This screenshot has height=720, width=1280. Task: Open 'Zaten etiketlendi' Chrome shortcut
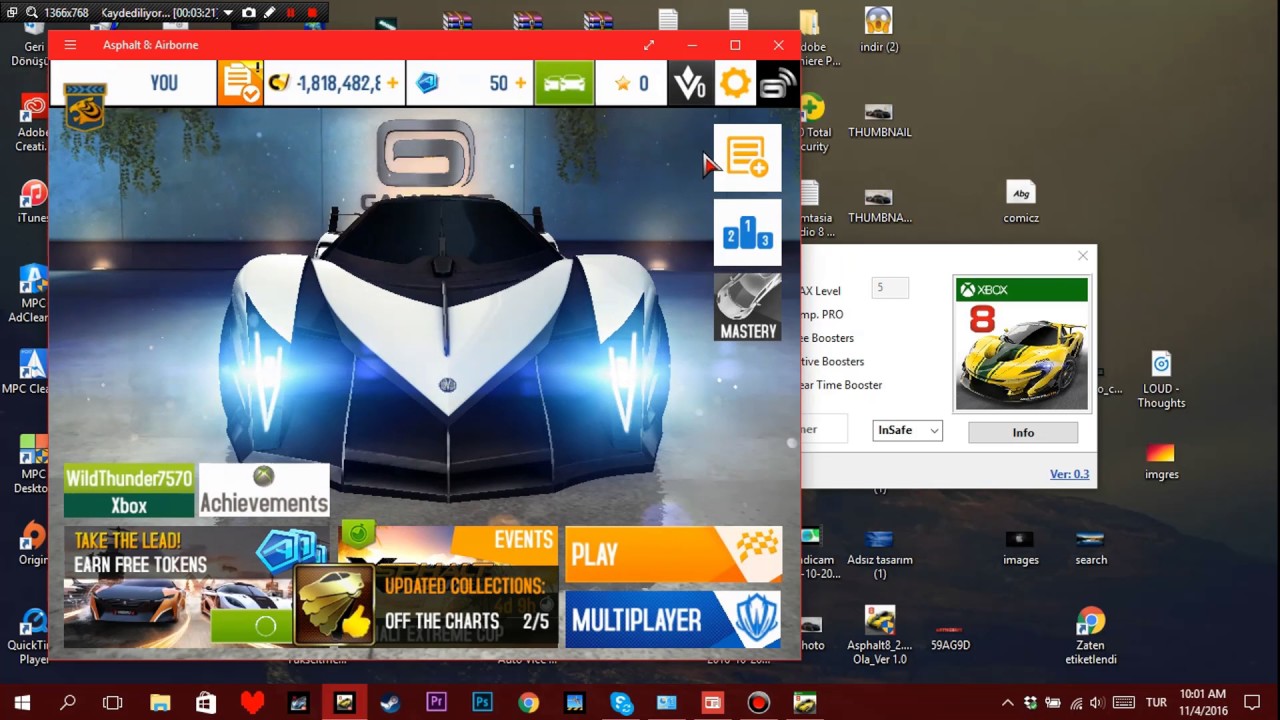(1090, 635)
